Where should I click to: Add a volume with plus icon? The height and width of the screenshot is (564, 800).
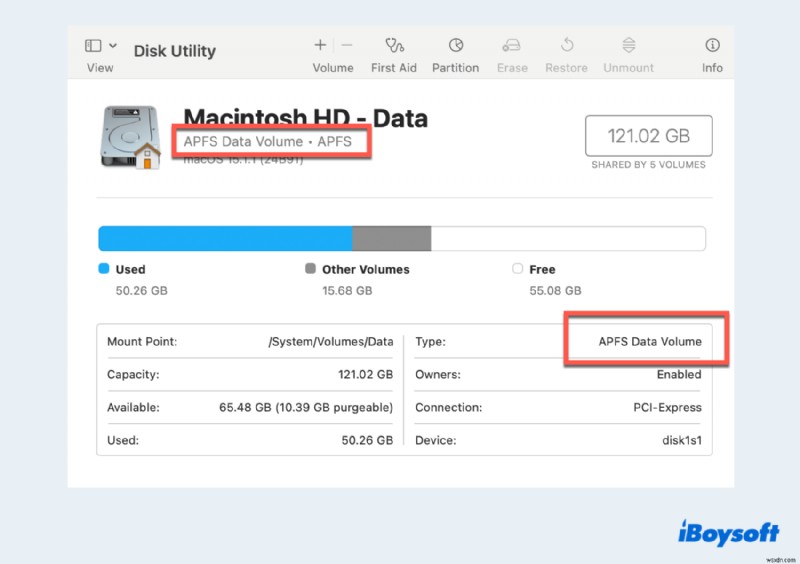[x=320, y=45]
